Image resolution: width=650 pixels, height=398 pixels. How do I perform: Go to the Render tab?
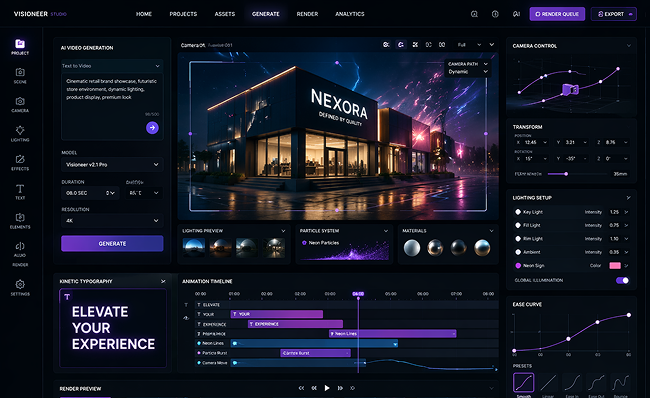click(x=307, y=14)
